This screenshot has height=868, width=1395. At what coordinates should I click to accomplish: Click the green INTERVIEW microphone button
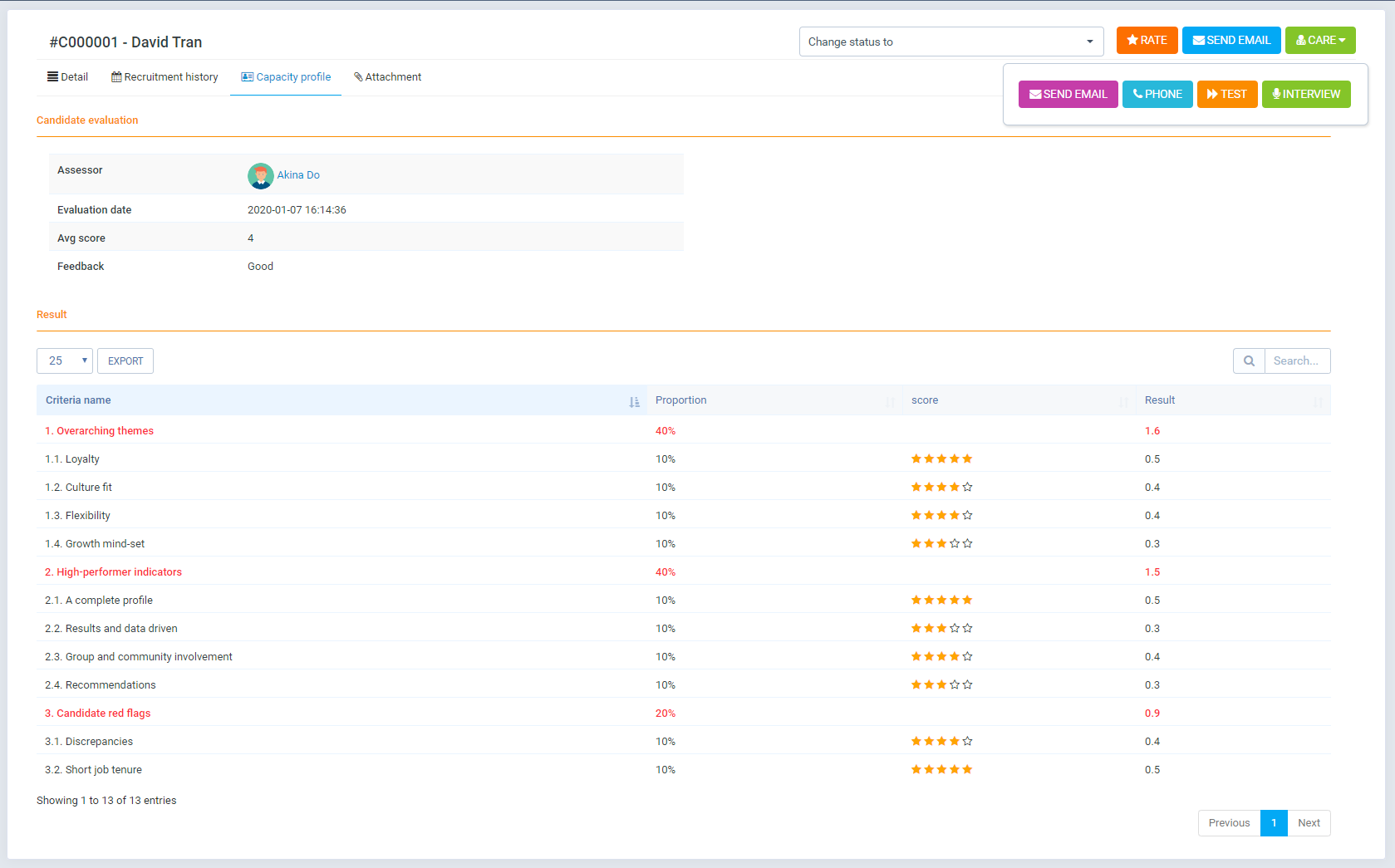tap(1305, 95)
